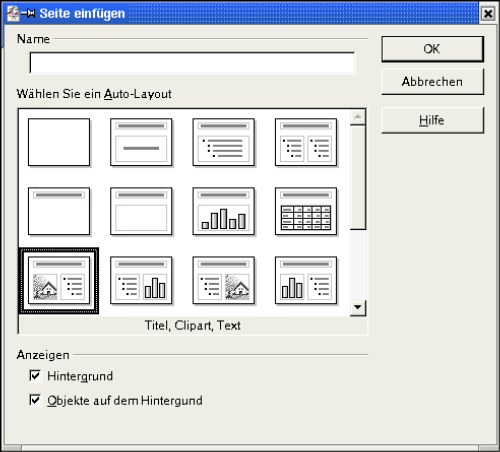Image resolution: width=500 pixels, height=452 pixels.
Task: Select the blank empty slide layout
Action: tap(59, 142)
